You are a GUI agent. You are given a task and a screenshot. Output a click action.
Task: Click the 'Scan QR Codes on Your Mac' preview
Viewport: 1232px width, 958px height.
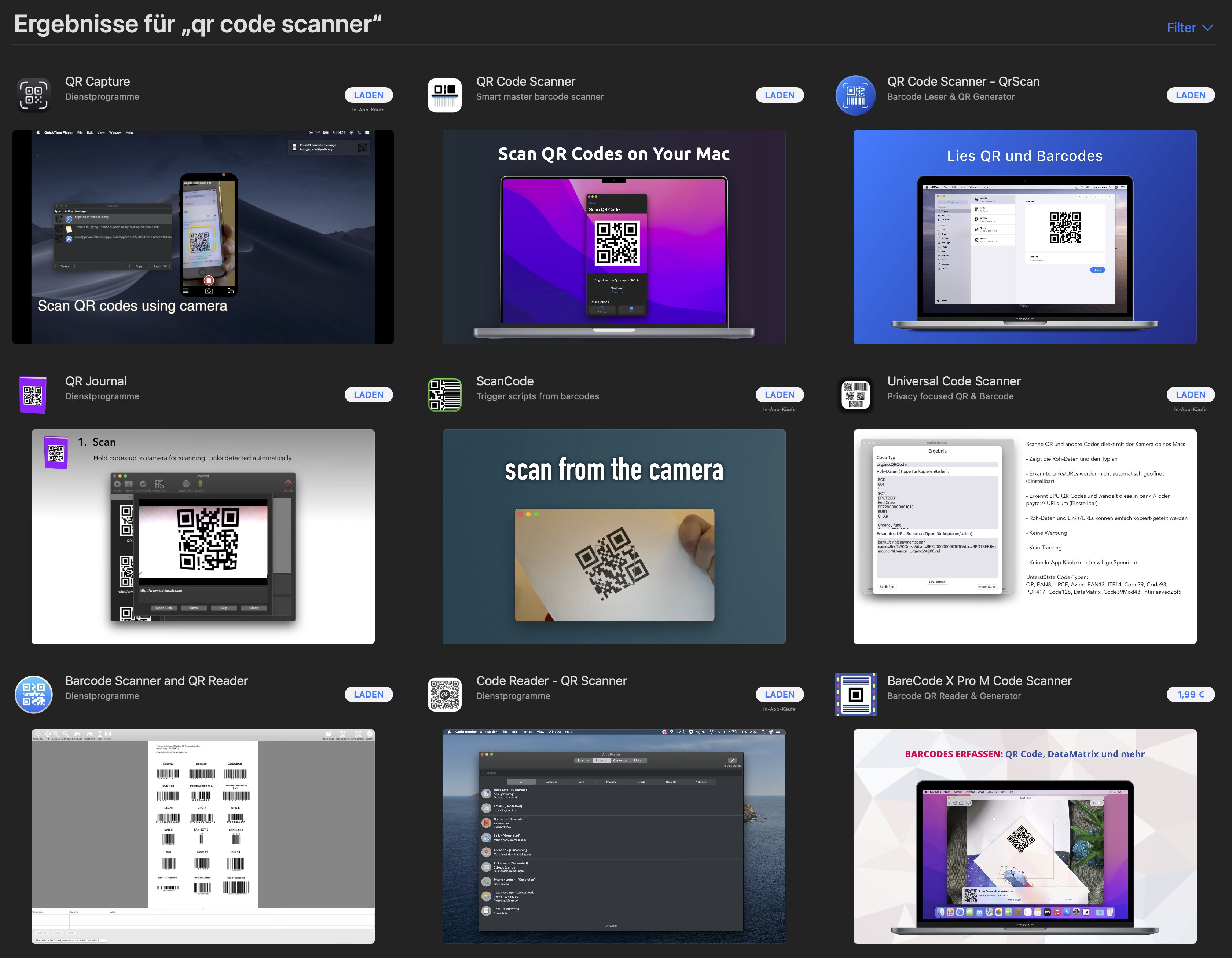614,237
